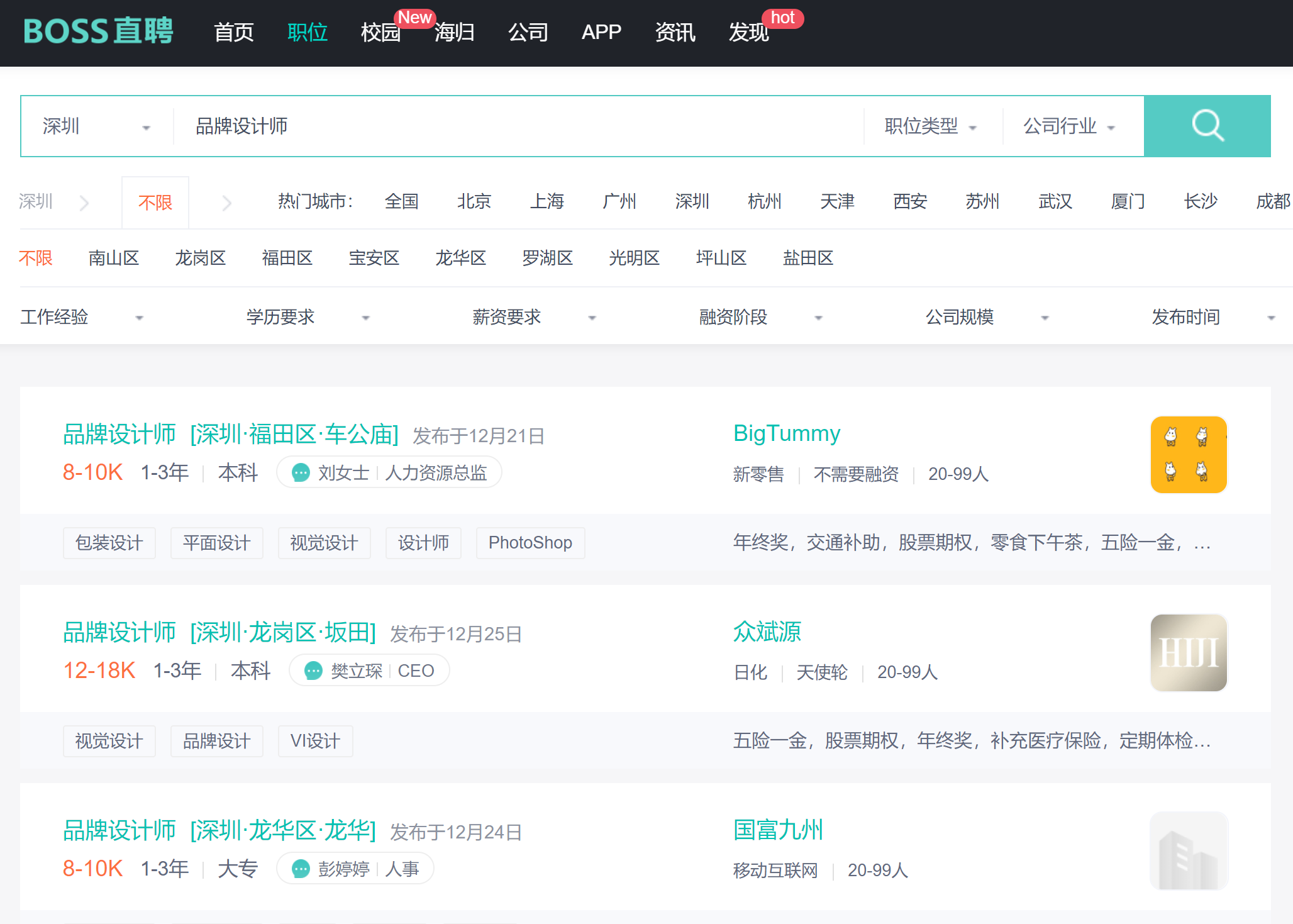1293x924 pixels.
Task: Go to 校园 in top navigation
Action: click(380, 32)
